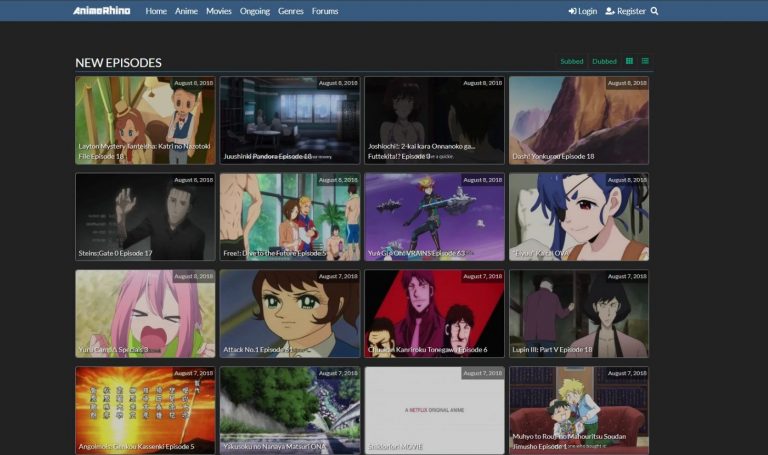
Task: Go to Home in navigation
Action: pos(156,11)
